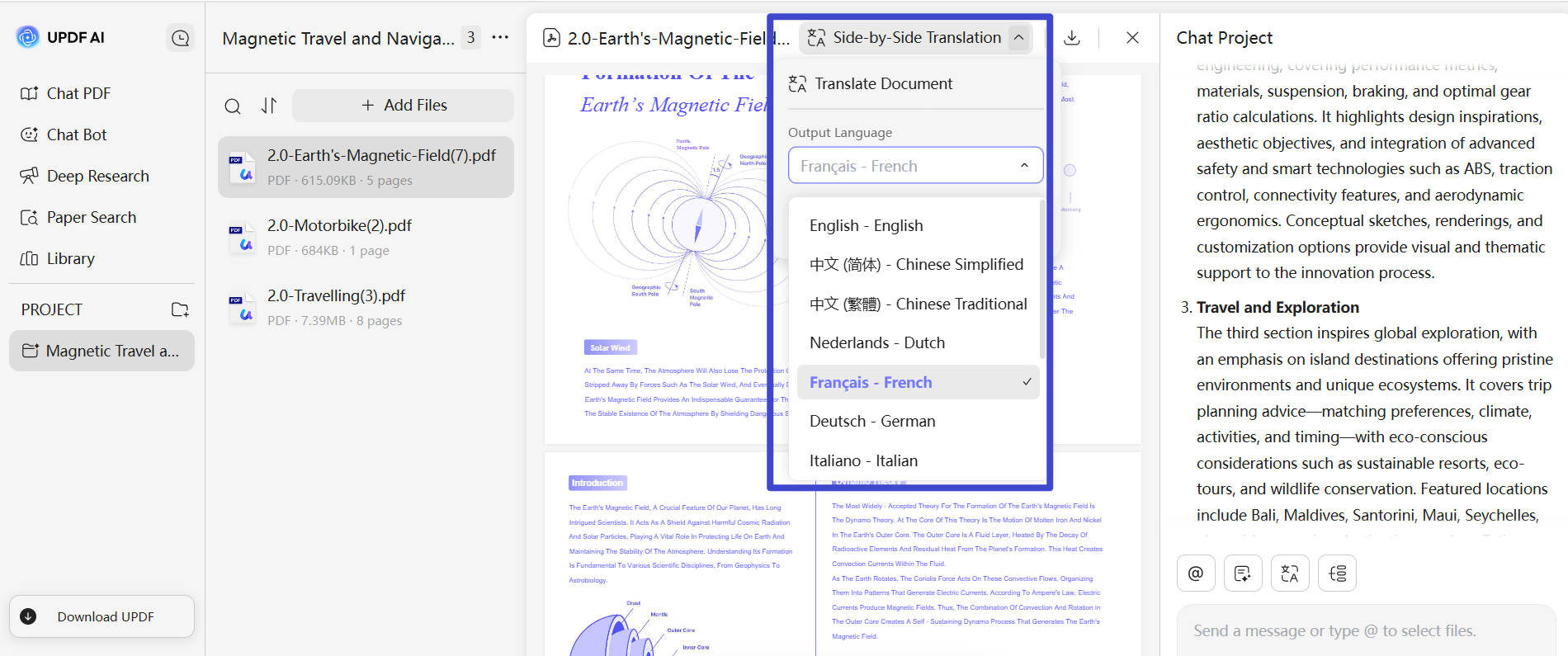Click the PDF icon beside Motorbike file
Viewport: 1568px width, 656px height.
[242, 239]
